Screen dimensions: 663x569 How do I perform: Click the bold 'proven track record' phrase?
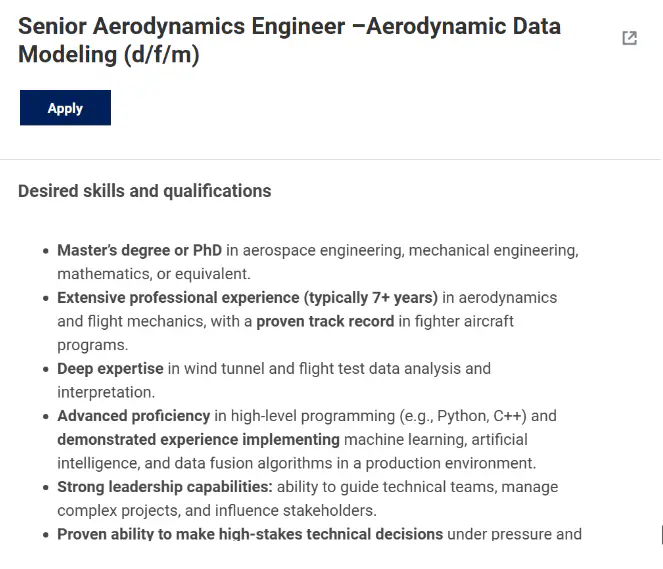pyautogui.click(x=325, y=321)
